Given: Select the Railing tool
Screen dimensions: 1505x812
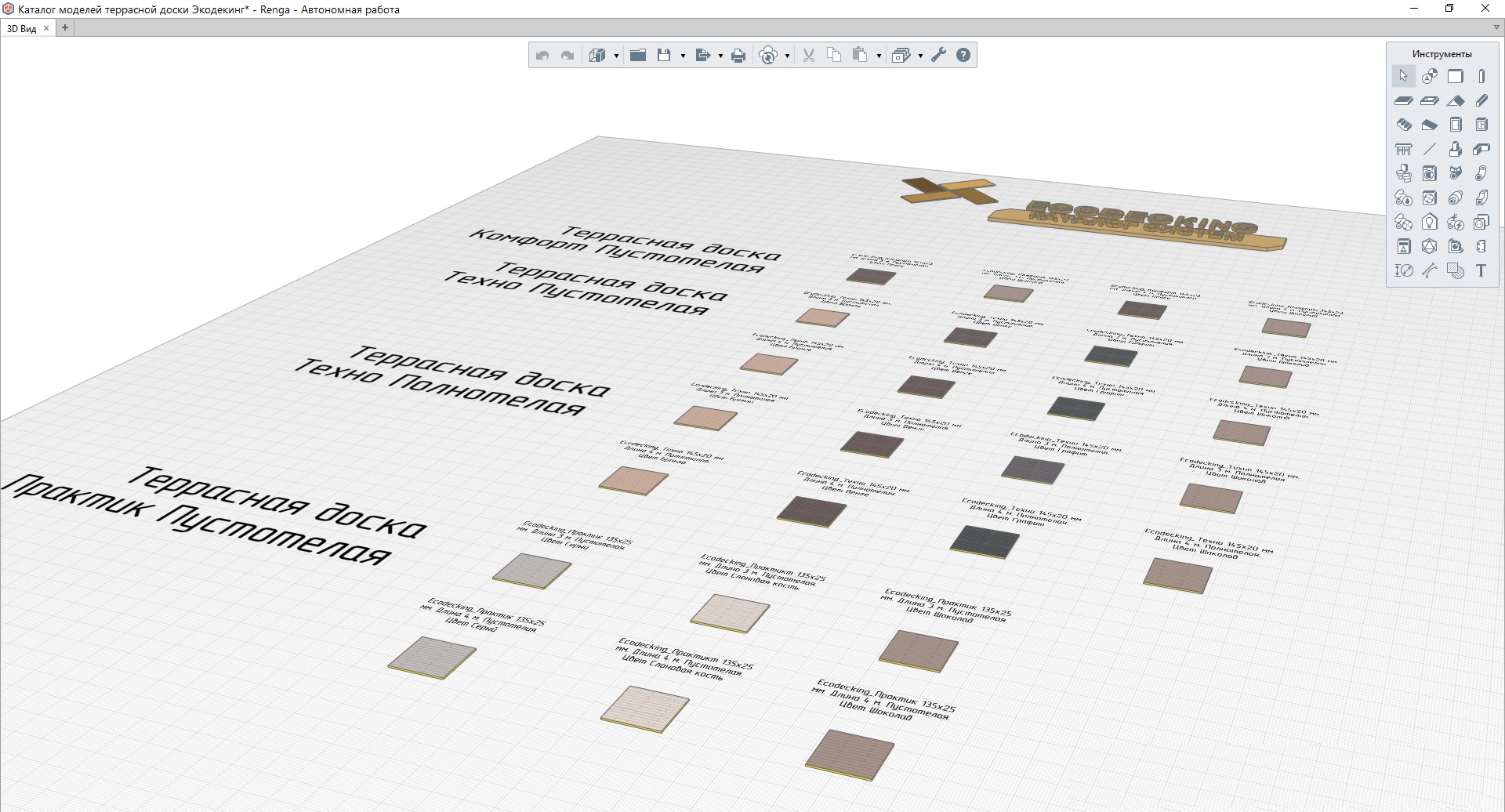Looking at the screenshot, I should coord(1404,149).
